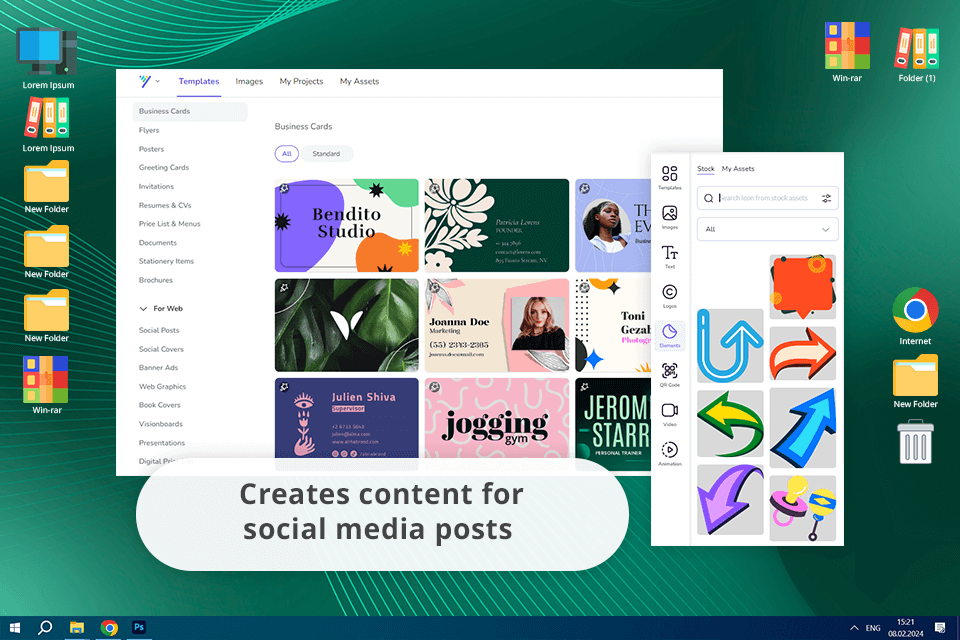Choose Greeting Cards category
960x640 pixels.
[164, 168]
